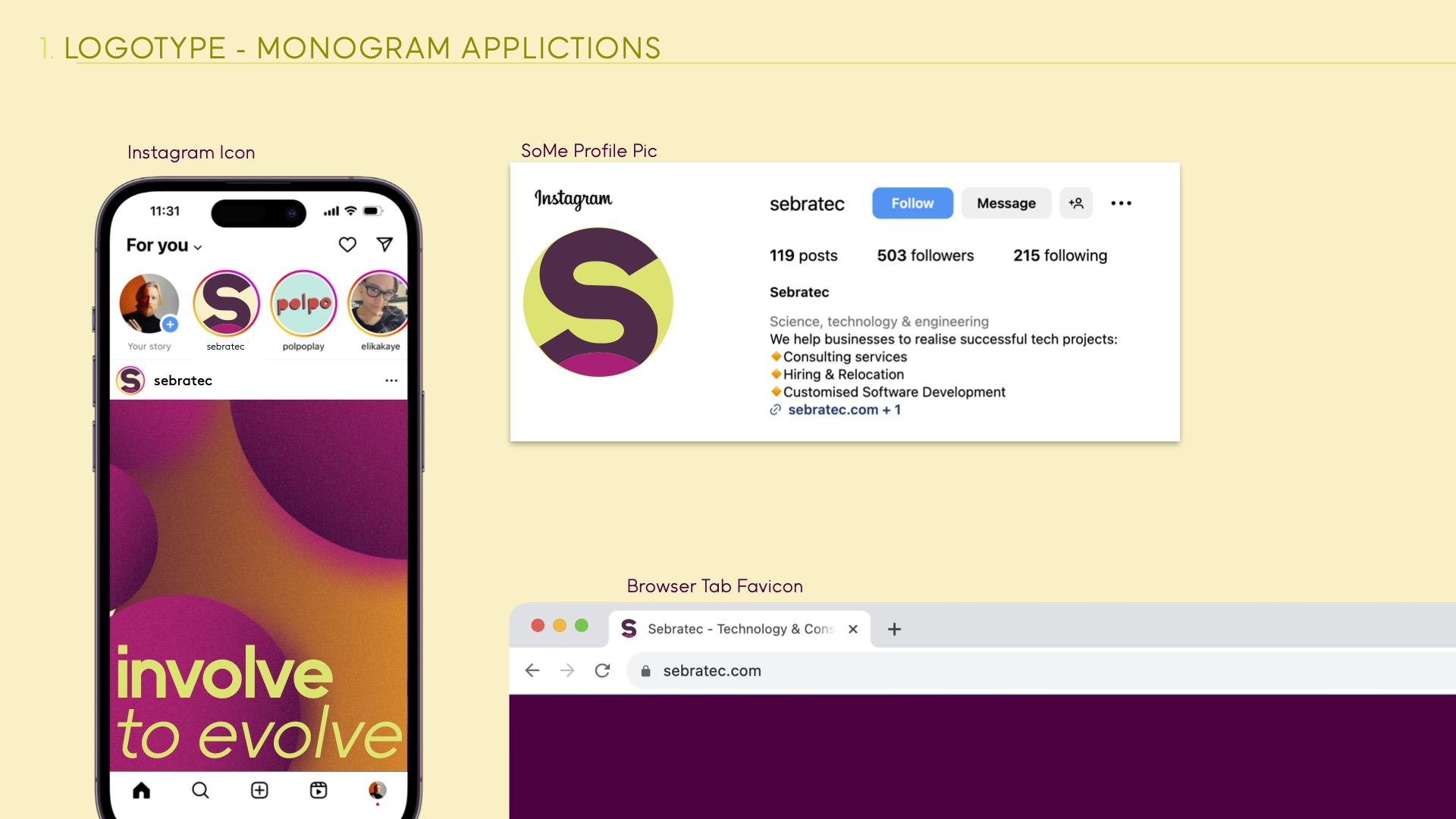The width and height of the screenshot is (1456, 819).
Task: View the sebratec story circle
Action: click(x=226, y=303)
